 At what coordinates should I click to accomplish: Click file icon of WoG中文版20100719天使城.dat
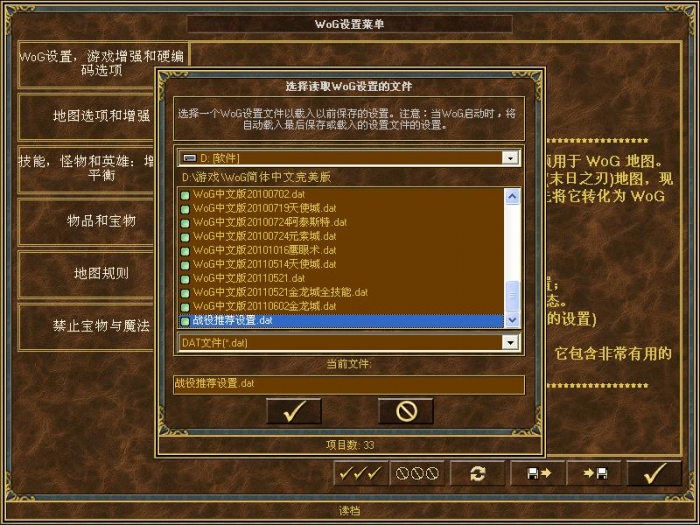tap(185, 209)
